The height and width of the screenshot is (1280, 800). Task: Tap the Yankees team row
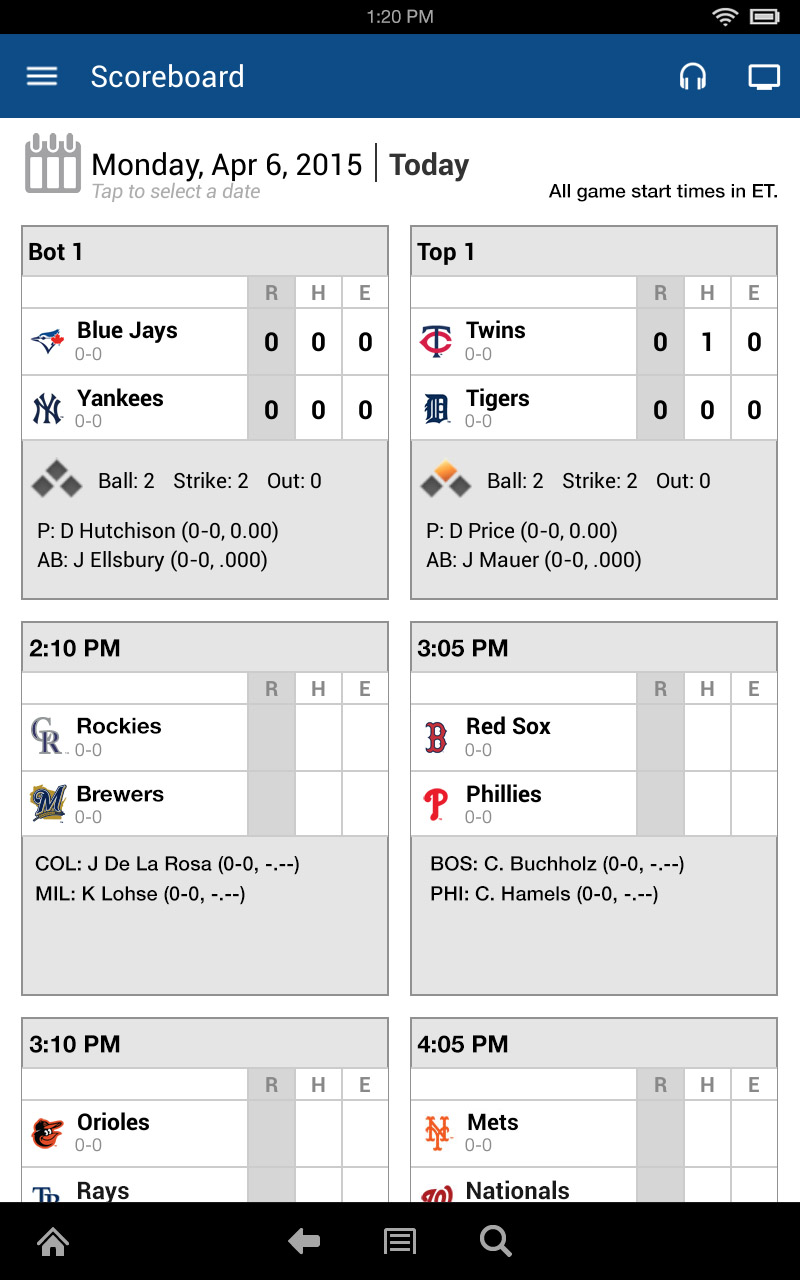pos(134,407)
